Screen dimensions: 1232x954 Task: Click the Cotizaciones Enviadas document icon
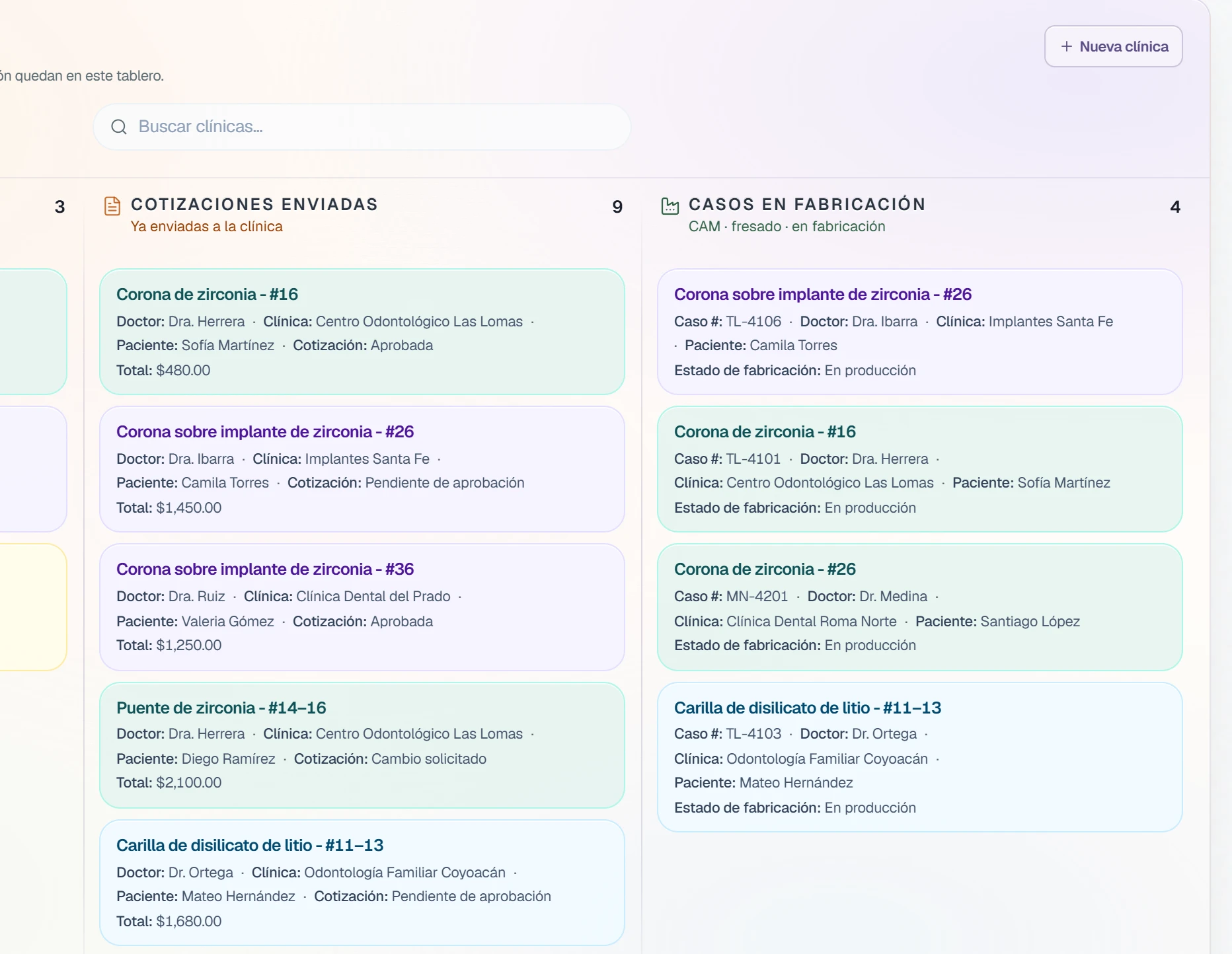112,206
